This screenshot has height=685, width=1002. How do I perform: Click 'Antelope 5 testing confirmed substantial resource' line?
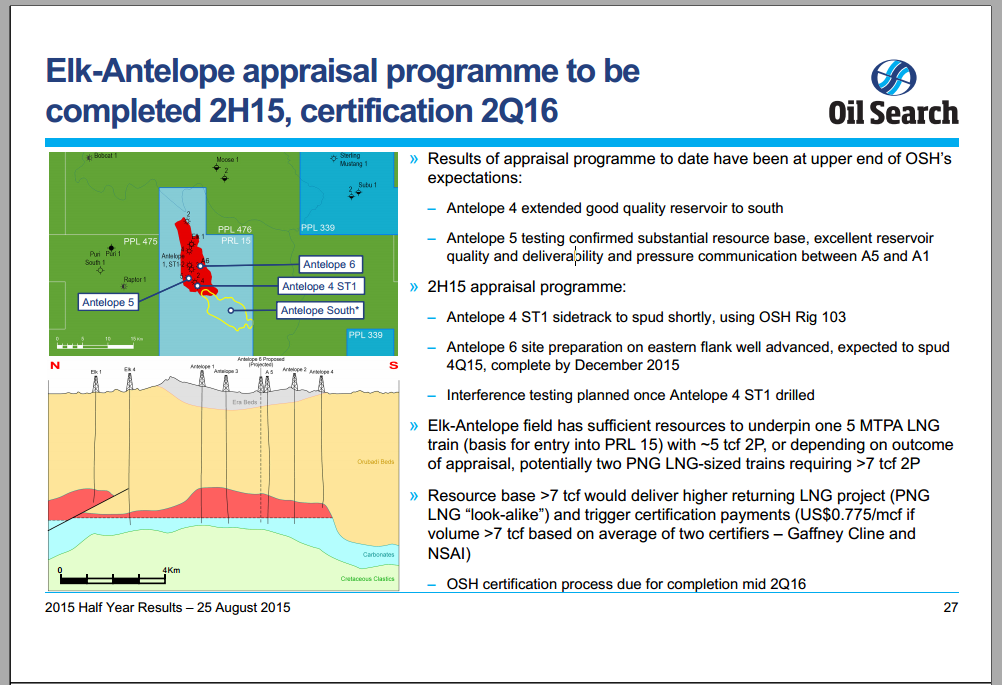click(690, 247)
